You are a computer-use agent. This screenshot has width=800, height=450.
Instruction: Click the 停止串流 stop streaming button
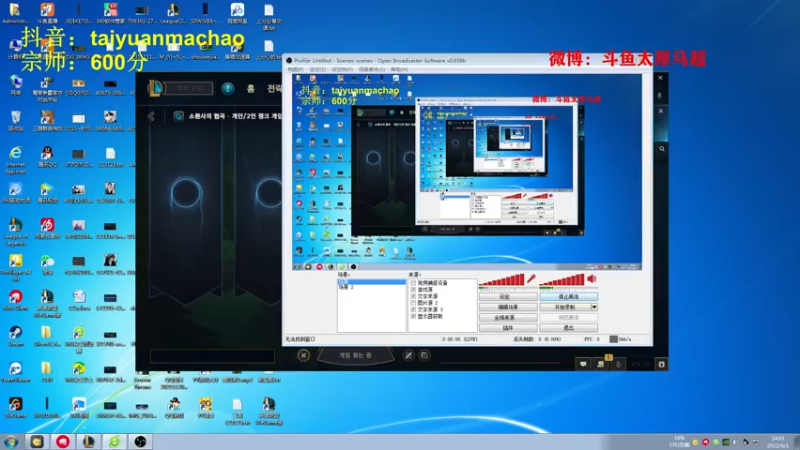(568, 296)
